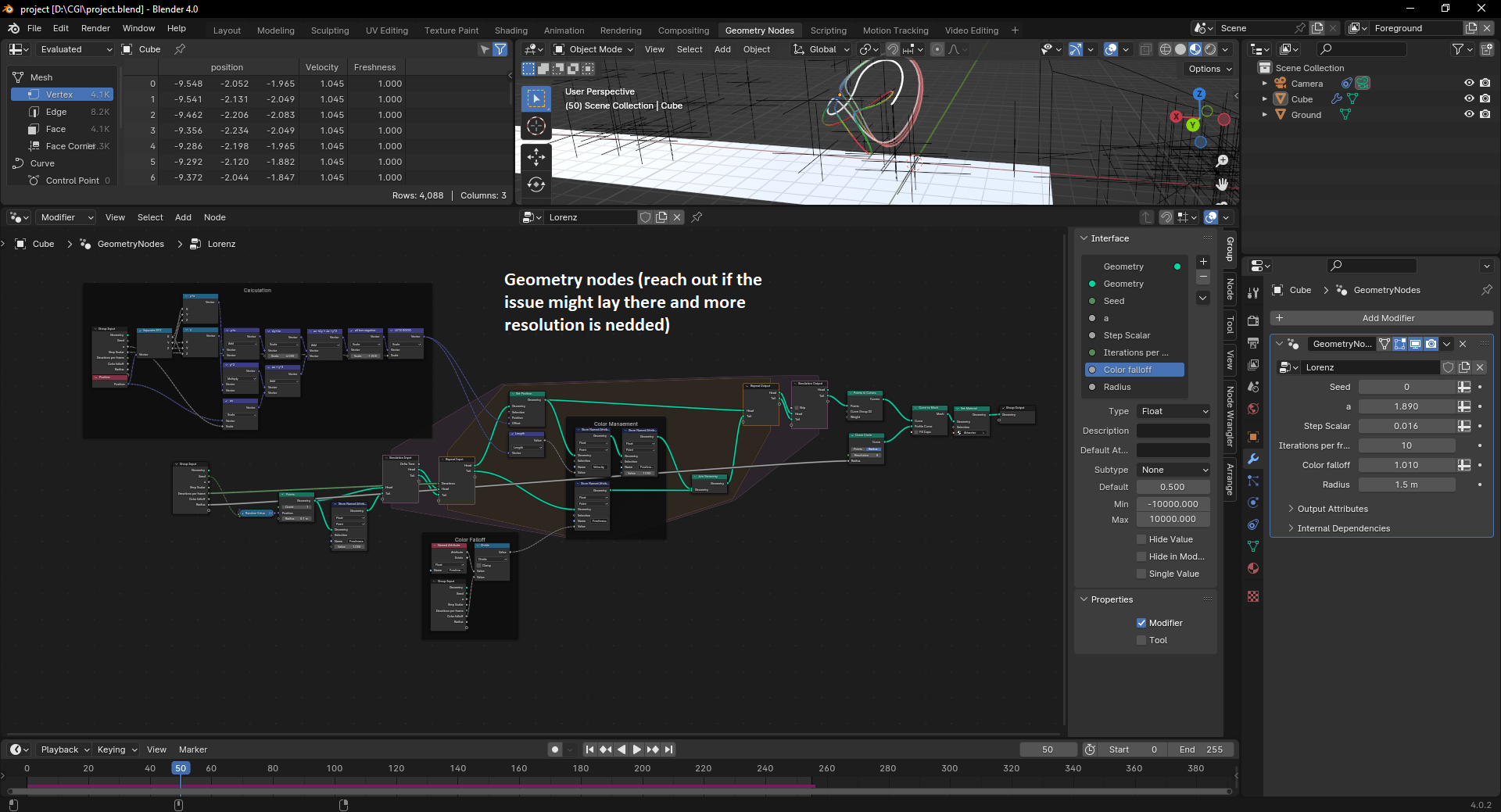
Task: Go to the parent node tree
Action: [1147, 217]
